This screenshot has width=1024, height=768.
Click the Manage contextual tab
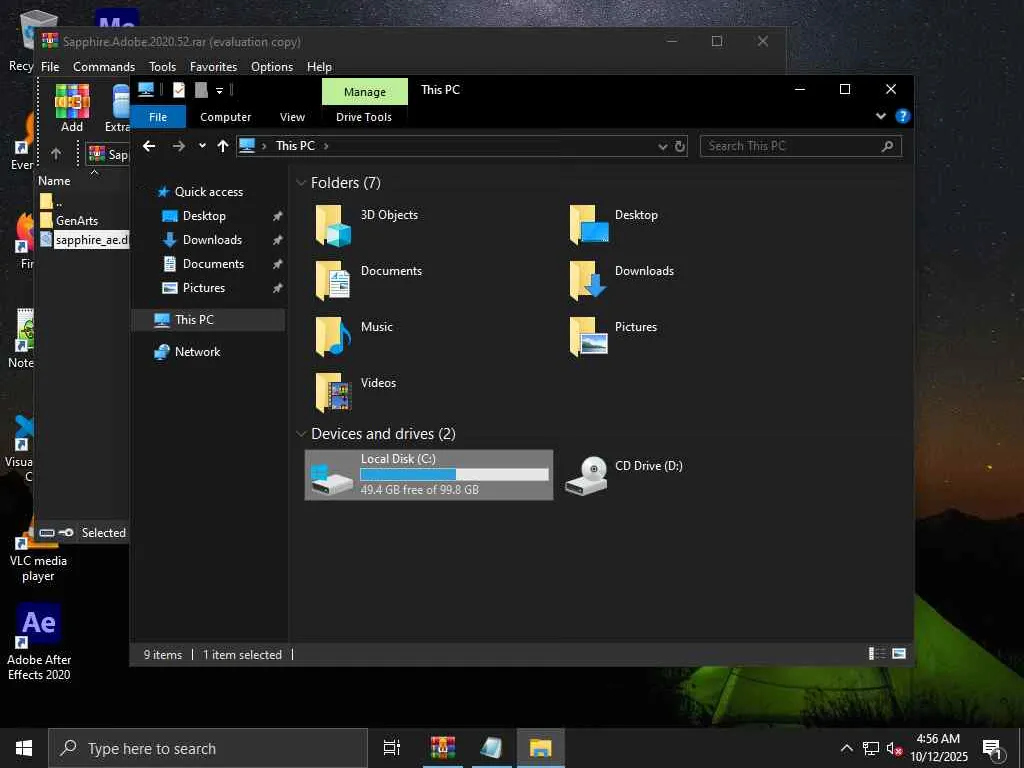click(x=364, y=92)
